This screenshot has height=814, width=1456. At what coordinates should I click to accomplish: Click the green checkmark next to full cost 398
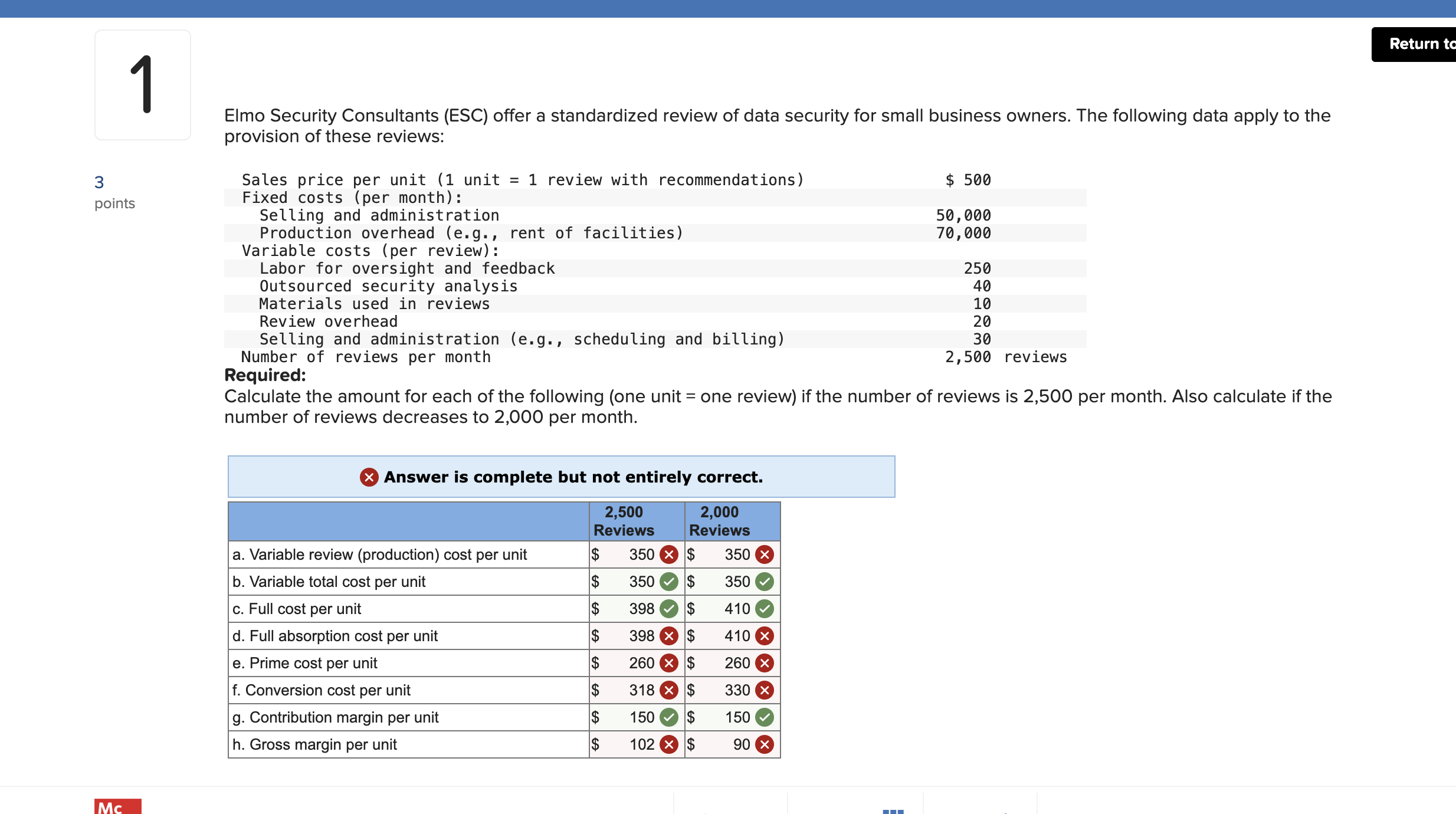670,609
